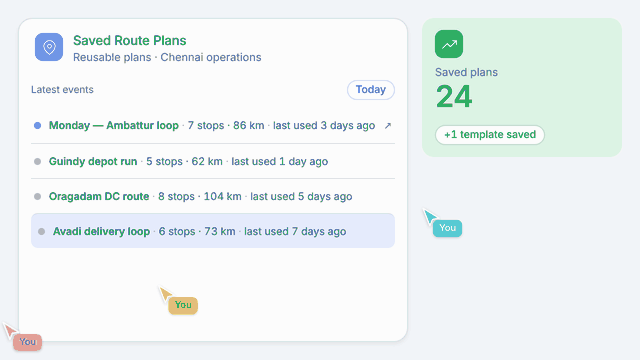Click the text '8 stops · 104 km'

(200, 196)
